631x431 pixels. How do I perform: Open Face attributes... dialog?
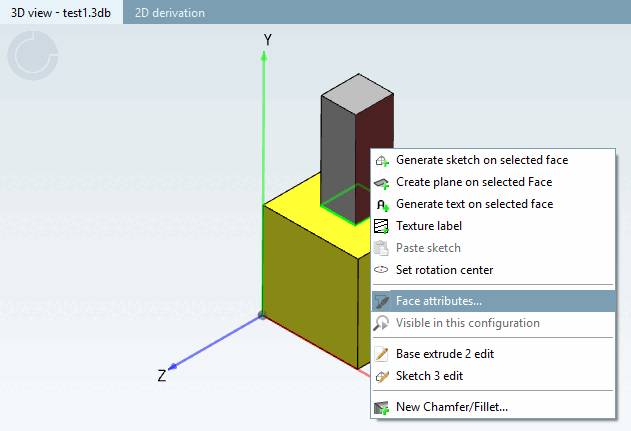[493, 301]
